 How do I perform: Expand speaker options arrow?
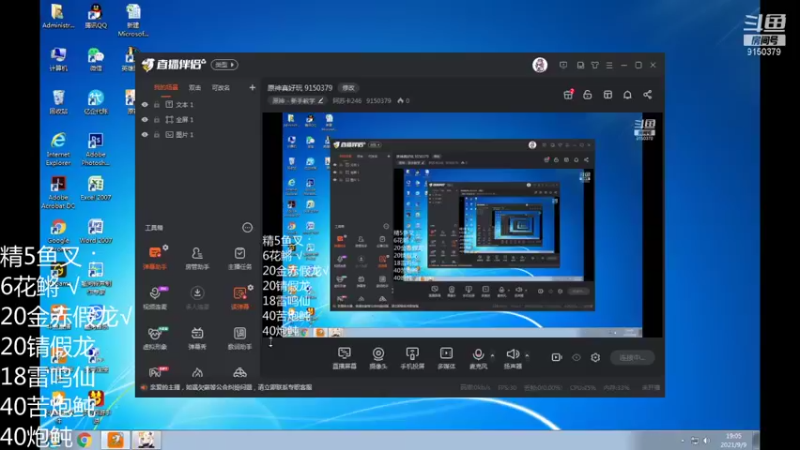[x=527, y=355]
